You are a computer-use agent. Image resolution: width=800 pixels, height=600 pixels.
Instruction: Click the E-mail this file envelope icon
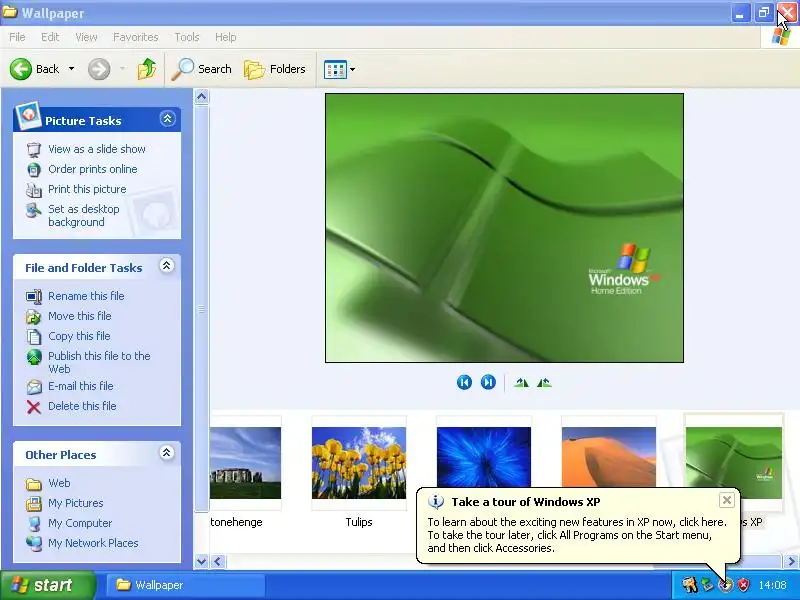pos(34,387)
